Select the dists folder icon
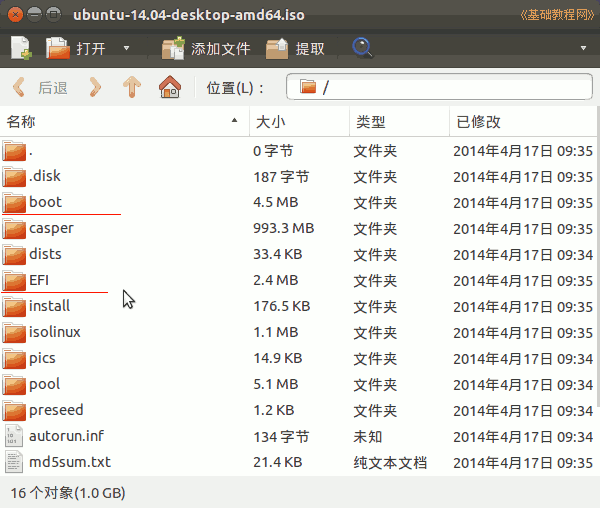 tap(14, 254)
